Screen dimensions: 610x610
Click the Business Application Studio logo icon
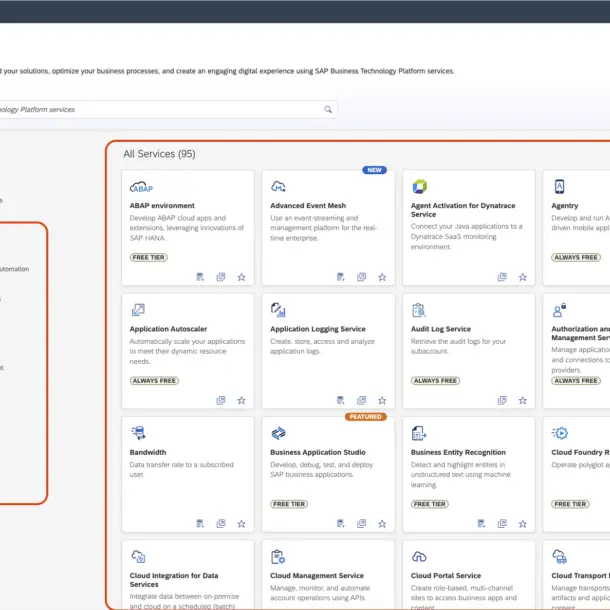coord(279,433)
